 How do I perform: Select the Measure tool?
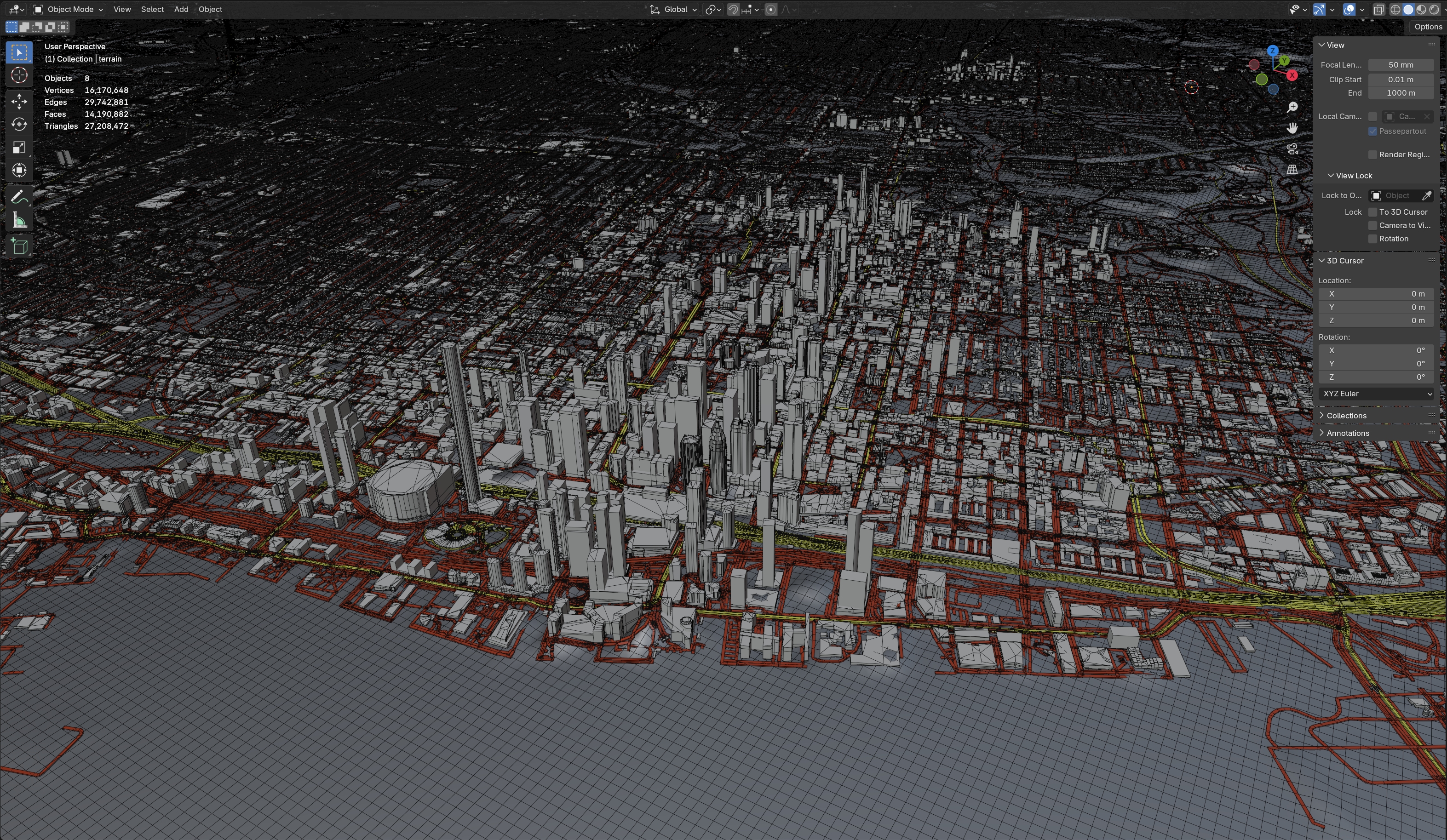pyautogui.click(x=19, y=221)
